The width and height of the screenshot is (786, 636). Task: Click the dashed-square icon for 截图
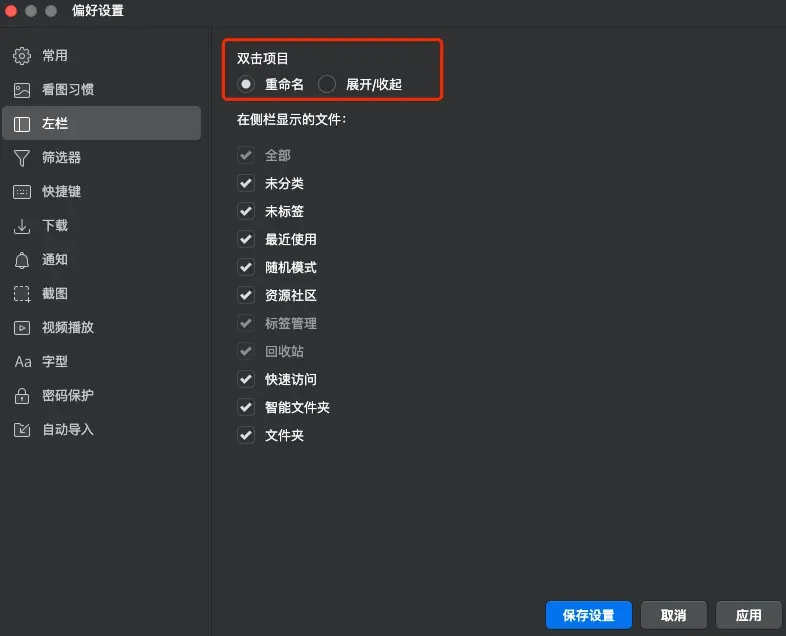click(x=22, y=294)
